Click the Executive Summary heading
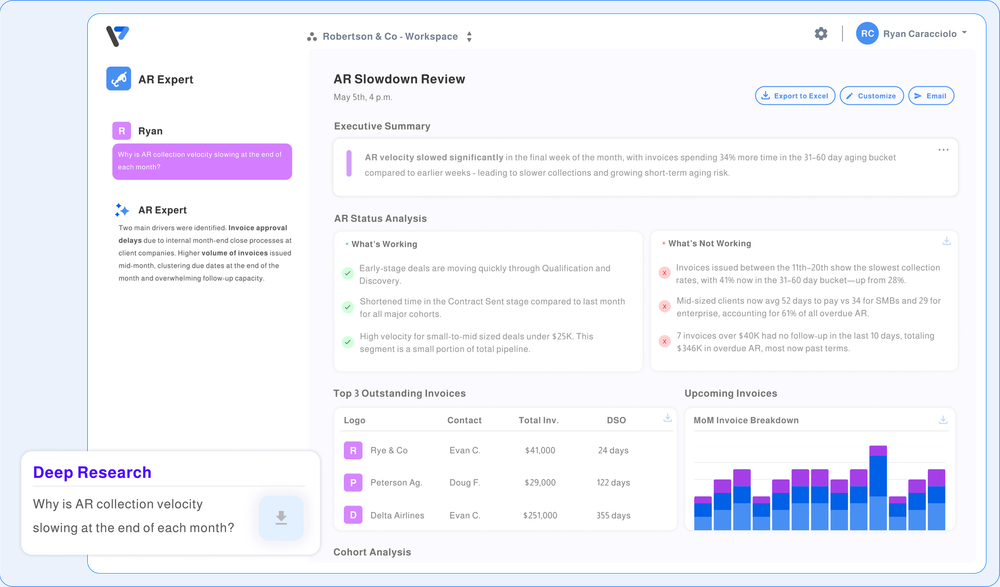The width and height of the screenshot is (1000, 587). [x=382, y=126]
